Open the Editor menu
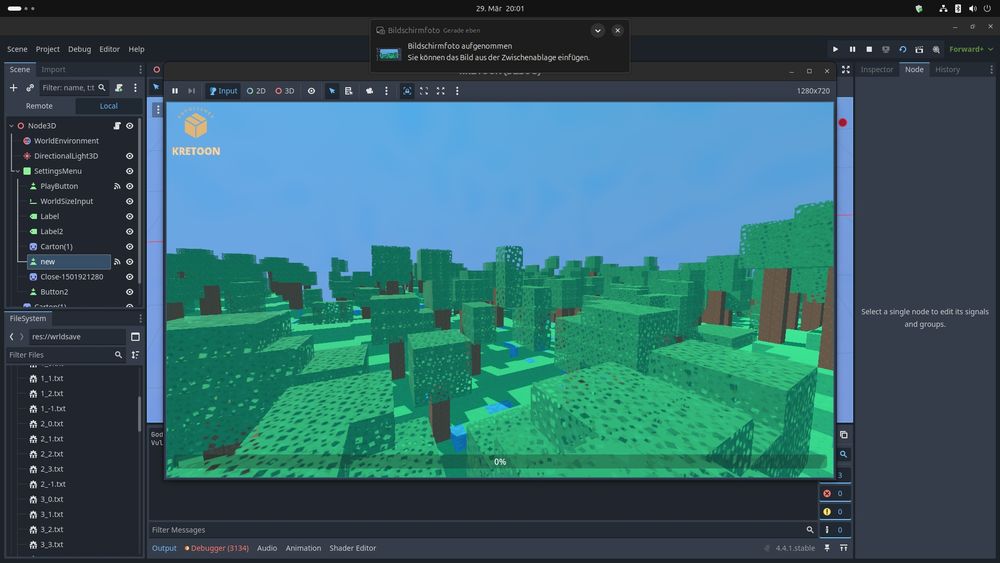Viewport: 1000px width, 563px height. [109, 49]
